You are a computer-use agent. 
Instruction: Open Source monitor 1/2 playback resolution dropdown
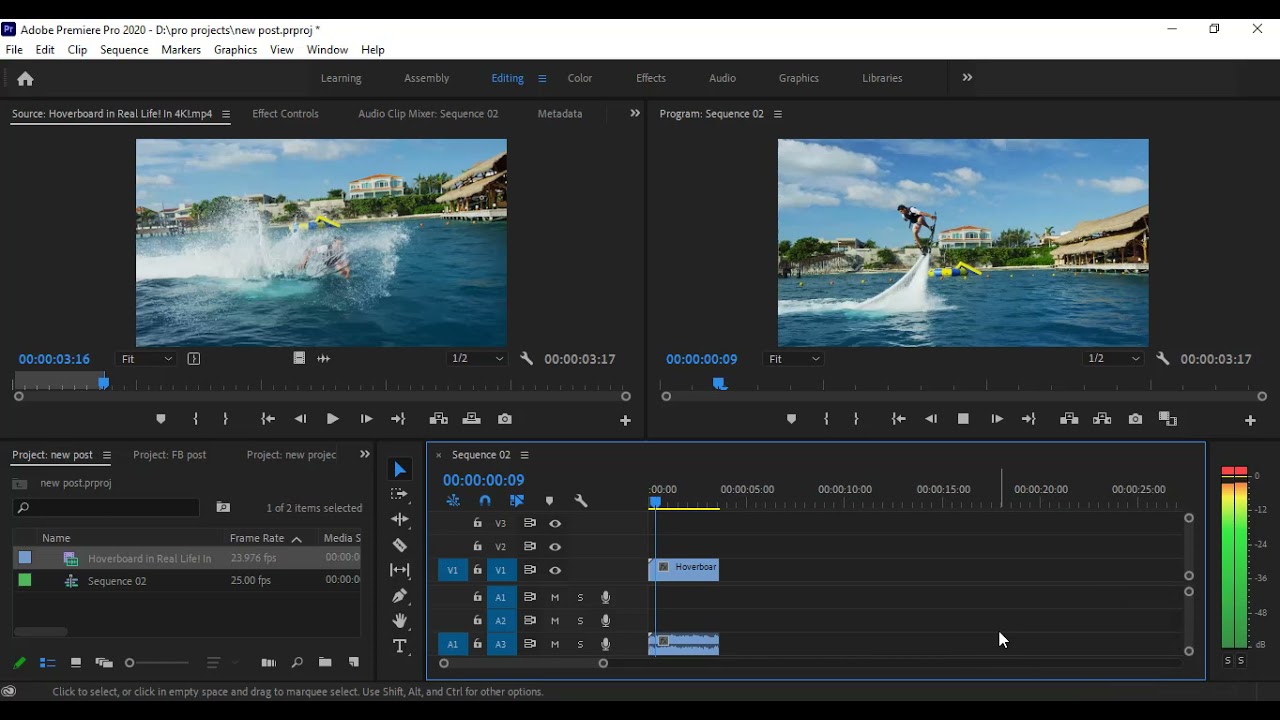click(476, 358)
